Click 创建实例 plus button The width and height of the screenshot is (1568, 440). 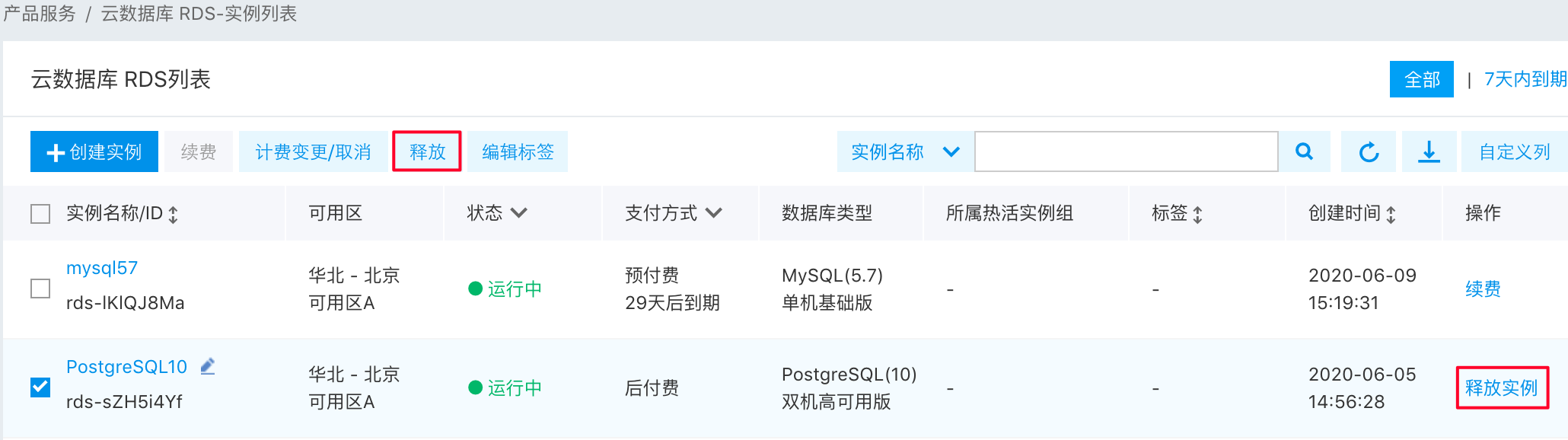(94, 151)
